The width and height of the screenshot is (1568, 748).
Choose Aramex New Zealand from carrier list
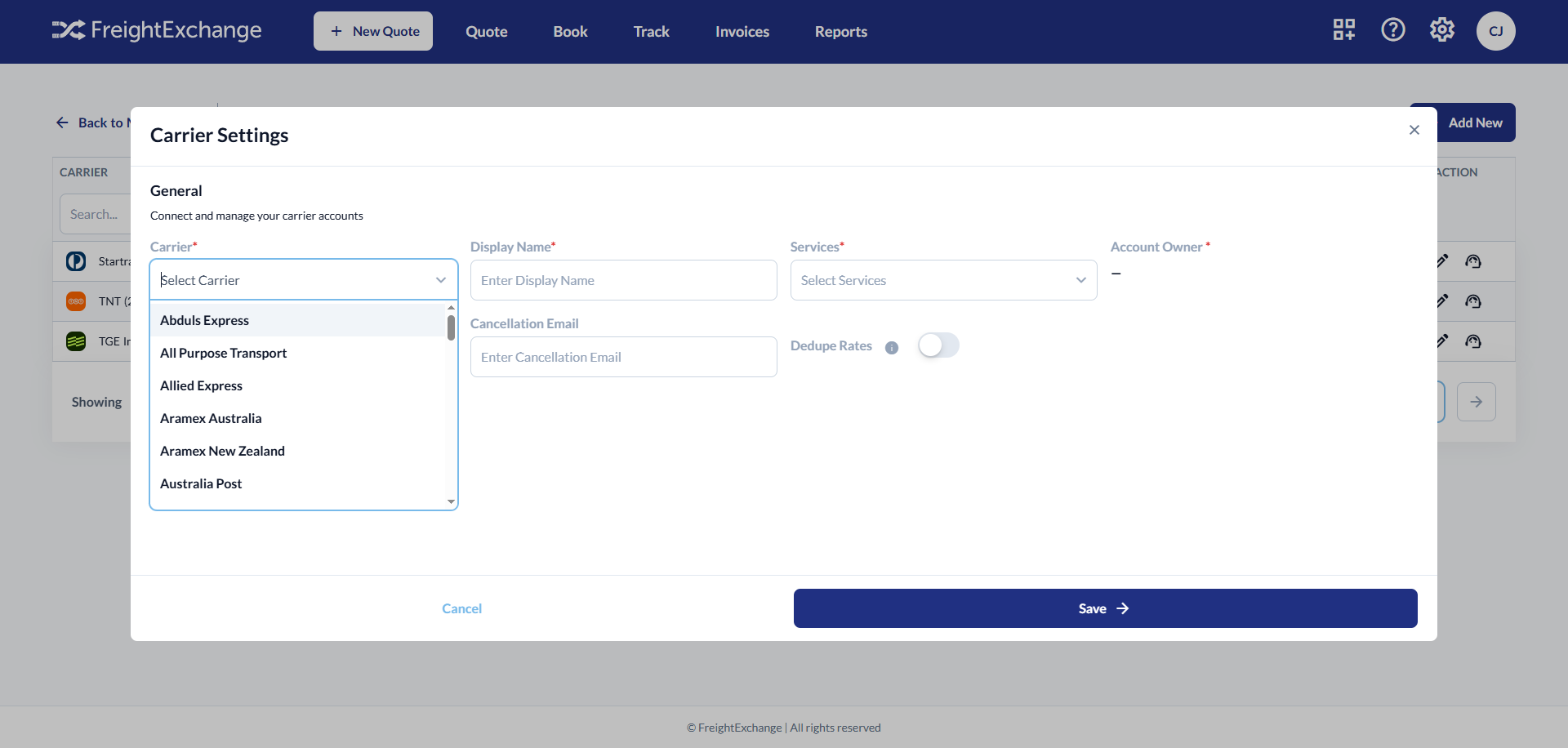(x=298, y=451)
